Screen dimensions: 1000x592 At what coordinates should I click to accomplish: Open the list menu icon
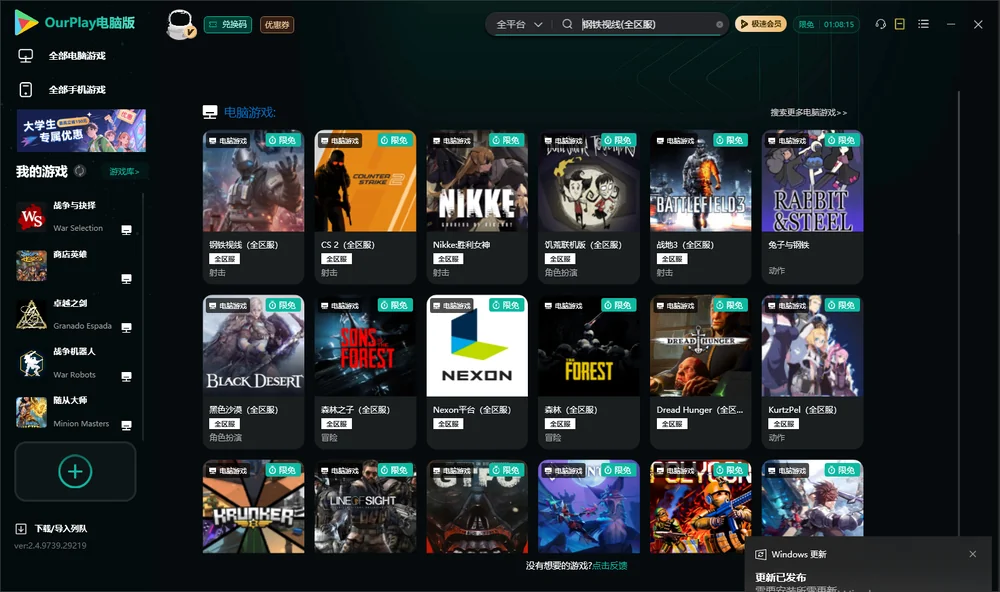[923, 24]
